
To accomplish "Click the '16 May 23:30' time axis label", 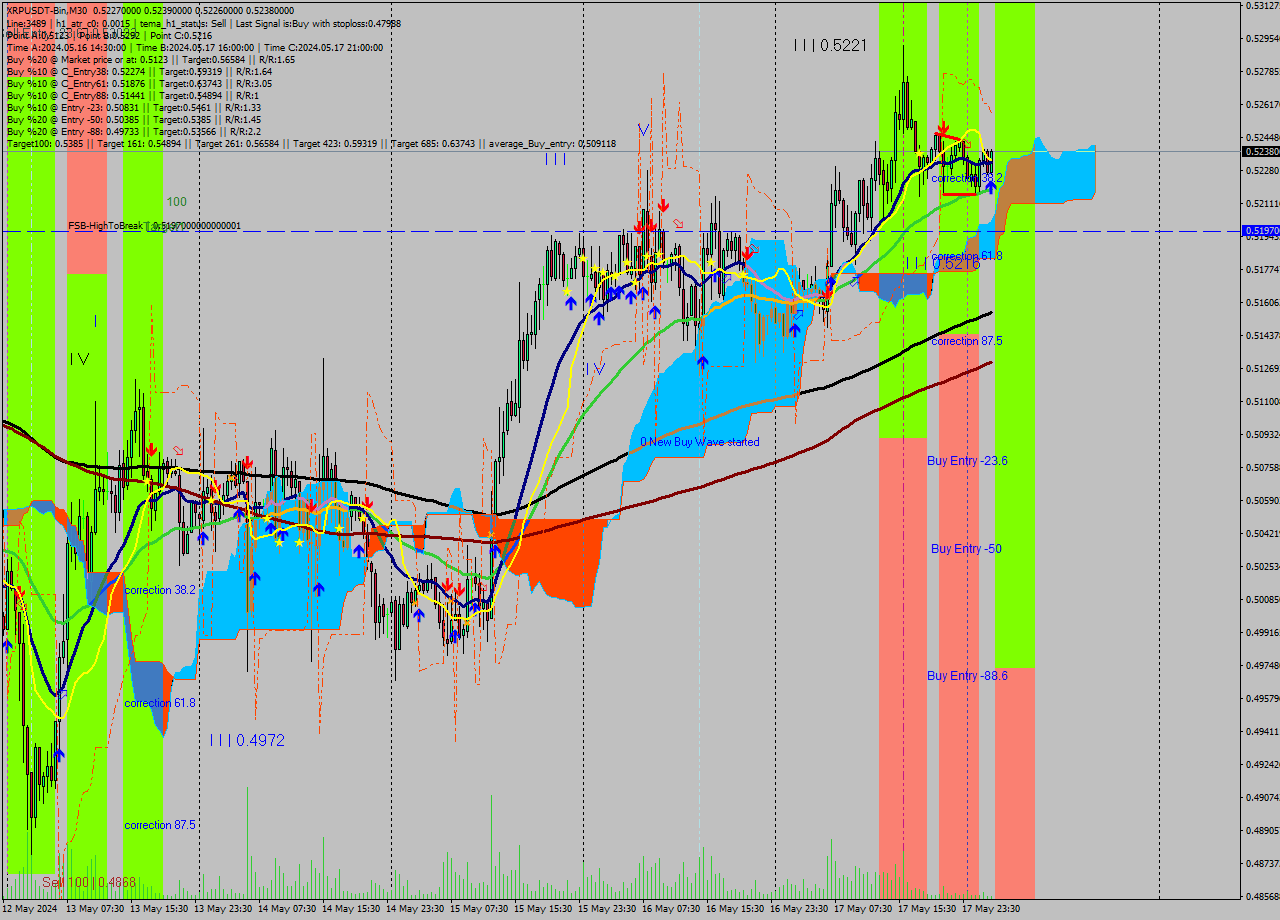I will 799,909.
